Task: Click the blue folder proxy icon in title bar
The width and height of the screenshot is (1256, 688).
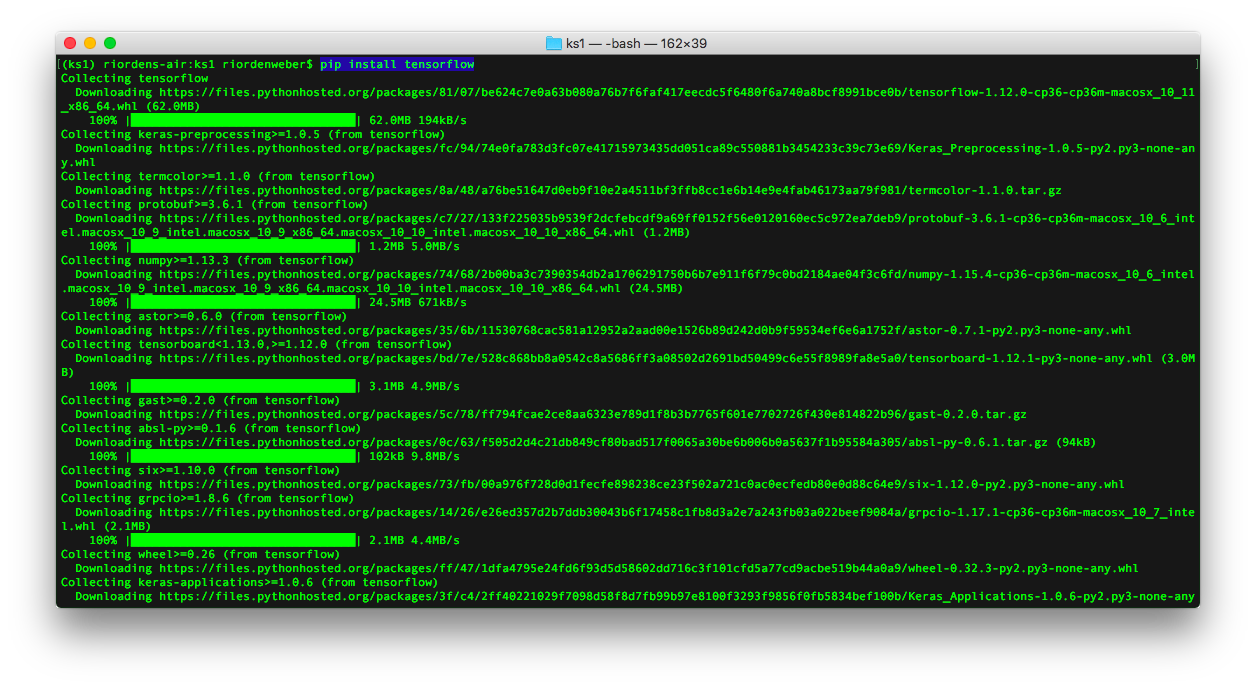Action: (551, 43)
